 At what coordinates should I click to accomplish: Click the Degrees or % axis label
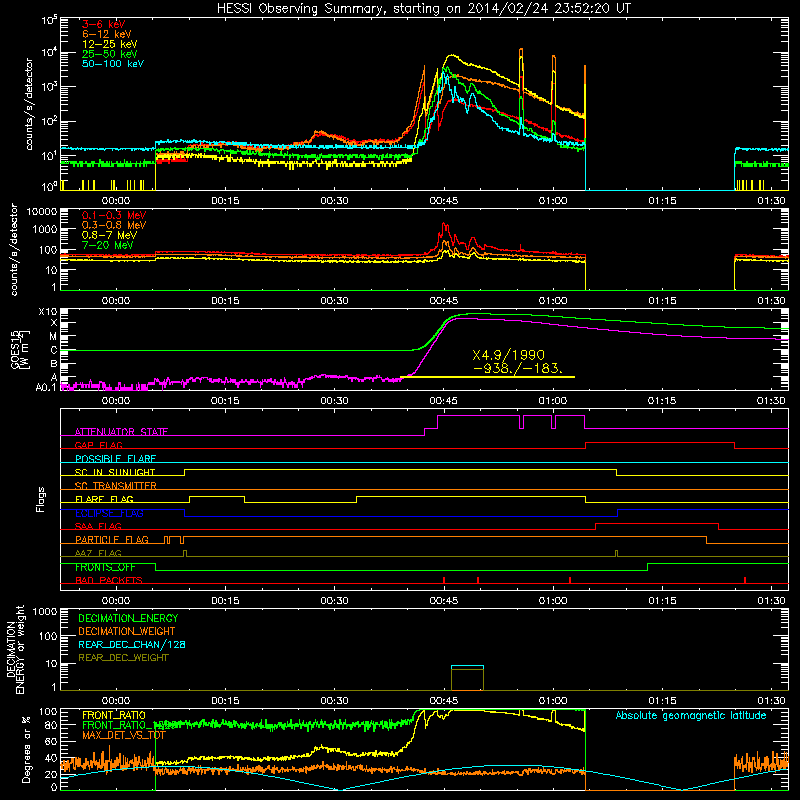[x=27, y=749]
